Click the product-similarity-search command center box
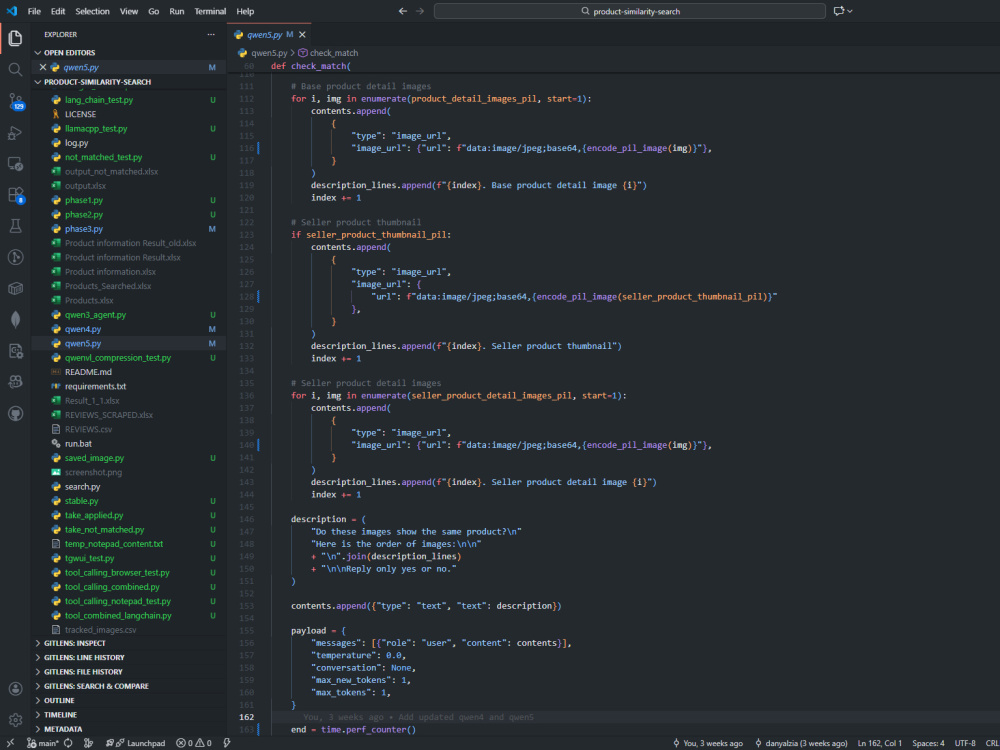 tap(629, 11)
